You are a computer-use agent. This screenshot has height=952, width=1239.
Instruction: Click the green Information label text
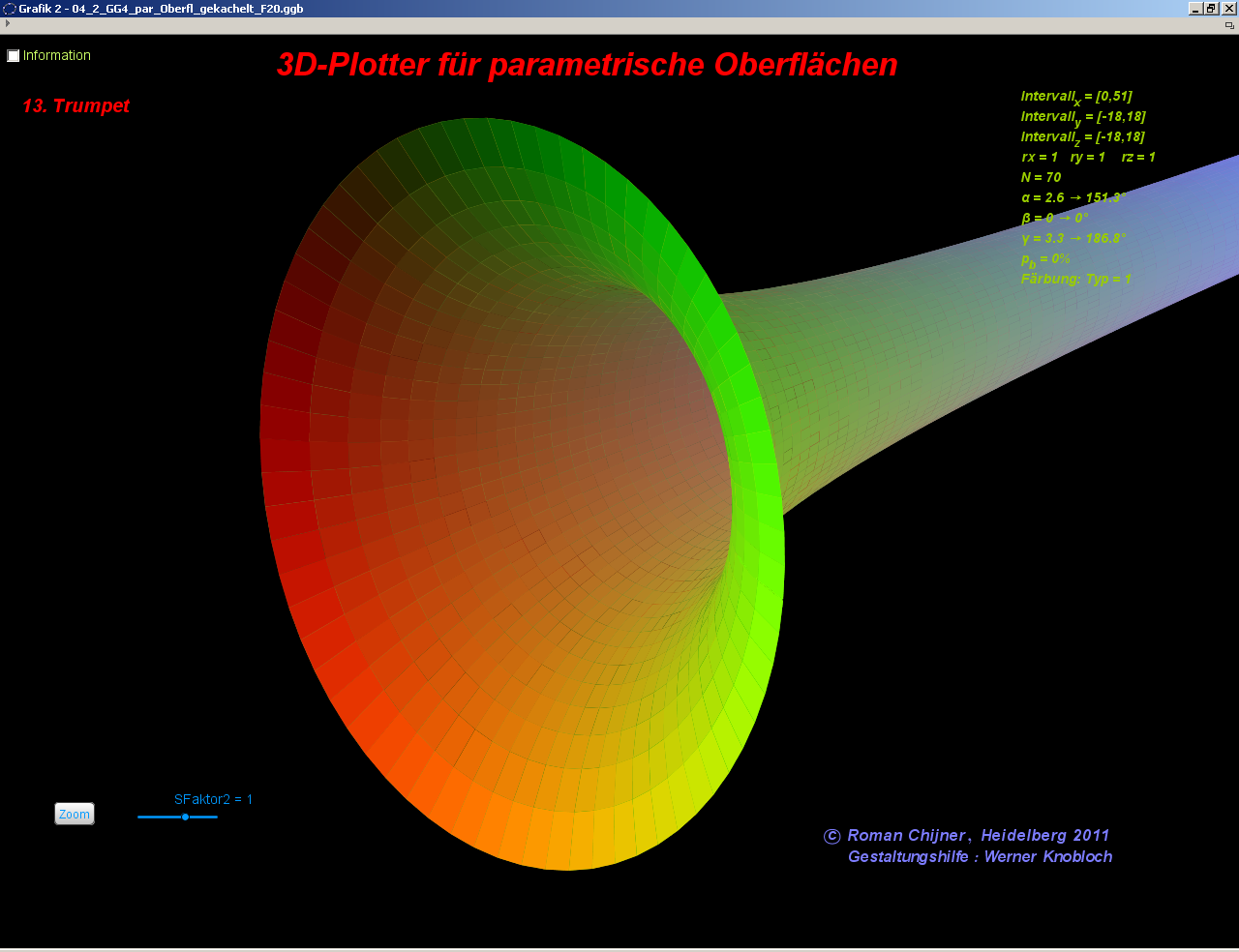coord(57,56)
